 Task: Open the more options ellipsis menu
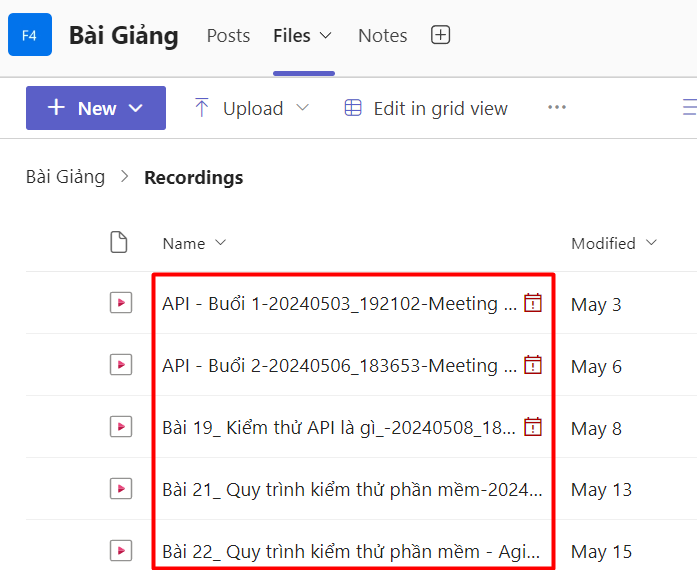coord(557,108)
